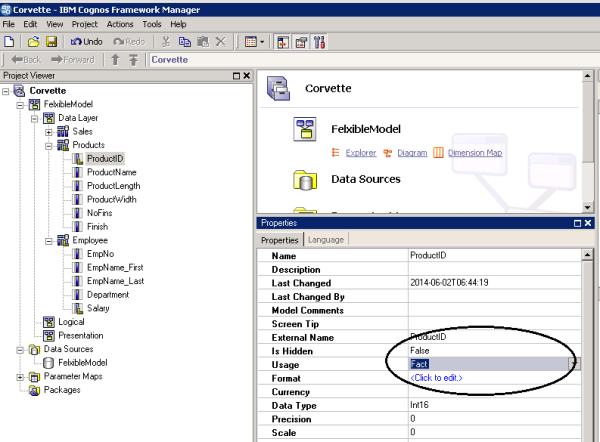Toggle the Project Viewer pane icon
600x442 pixels.
point(283,42)
